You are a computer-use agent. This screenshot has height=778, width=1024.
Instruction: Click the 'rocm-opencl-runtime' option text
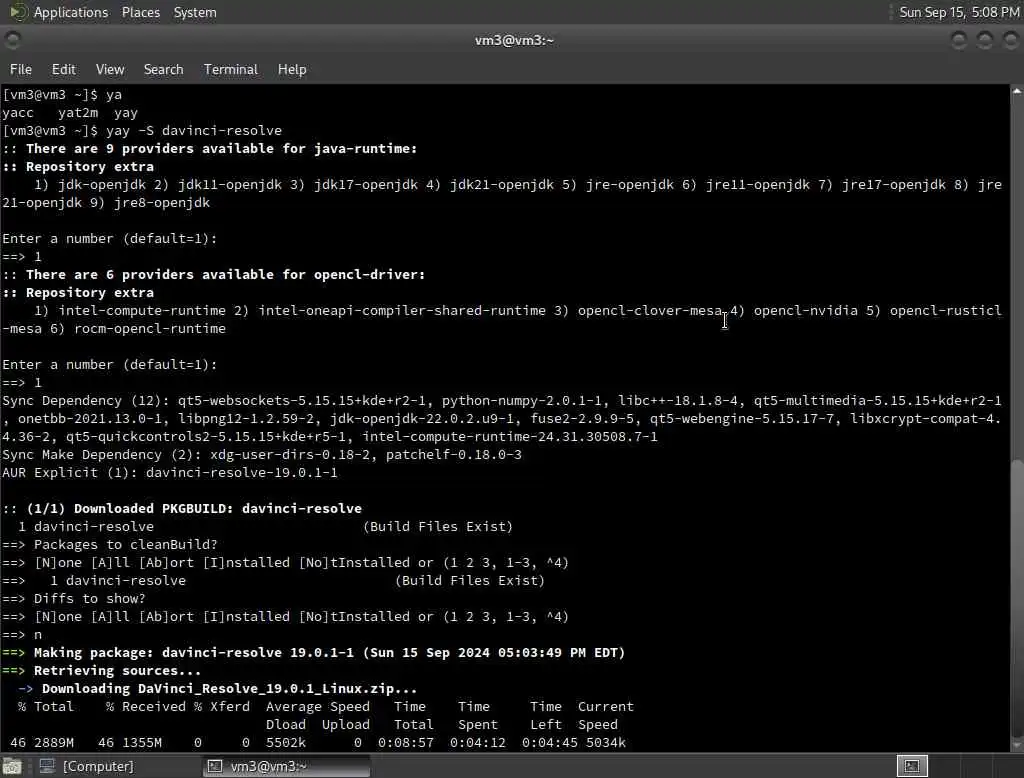point(150,329)
